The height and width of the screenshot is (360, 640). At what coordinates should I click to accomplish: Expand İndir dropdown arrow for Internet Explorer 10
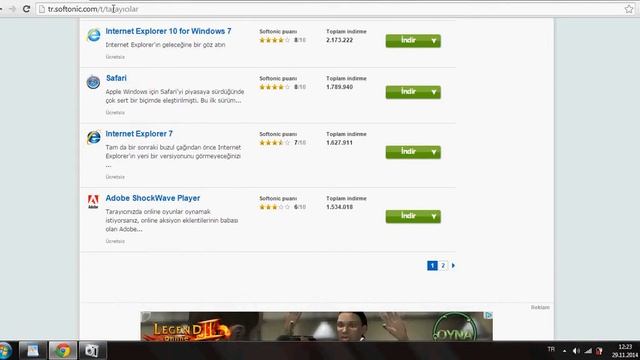pos(433,41)
